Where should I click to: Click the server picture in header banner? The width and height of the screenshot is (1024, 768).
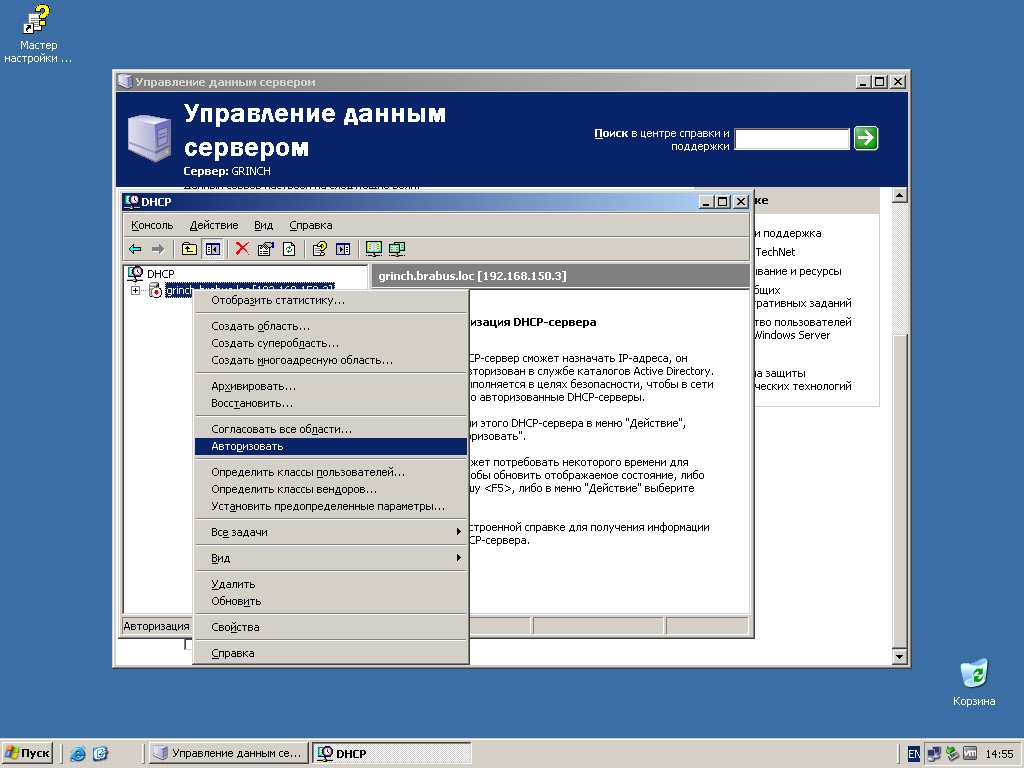coord(150,138)
